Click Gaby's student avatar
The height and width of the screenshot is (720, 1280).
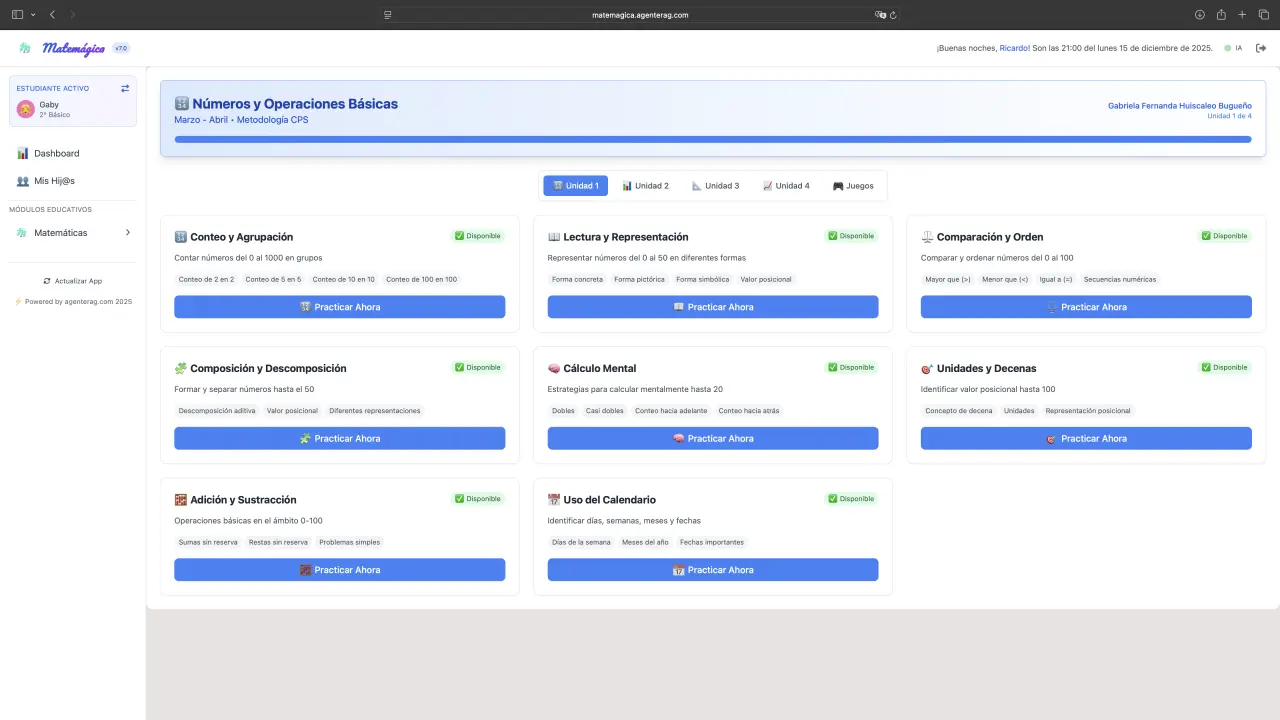26,109
